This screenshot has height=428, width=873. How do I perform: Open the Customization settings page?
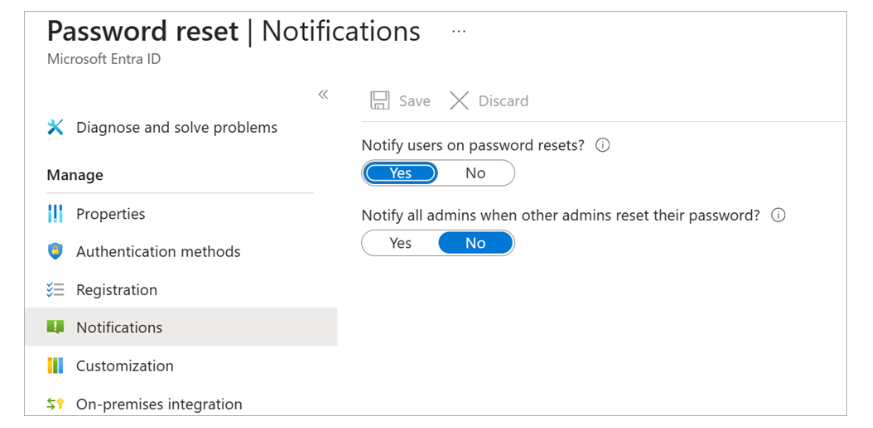(x=125, y=366)
